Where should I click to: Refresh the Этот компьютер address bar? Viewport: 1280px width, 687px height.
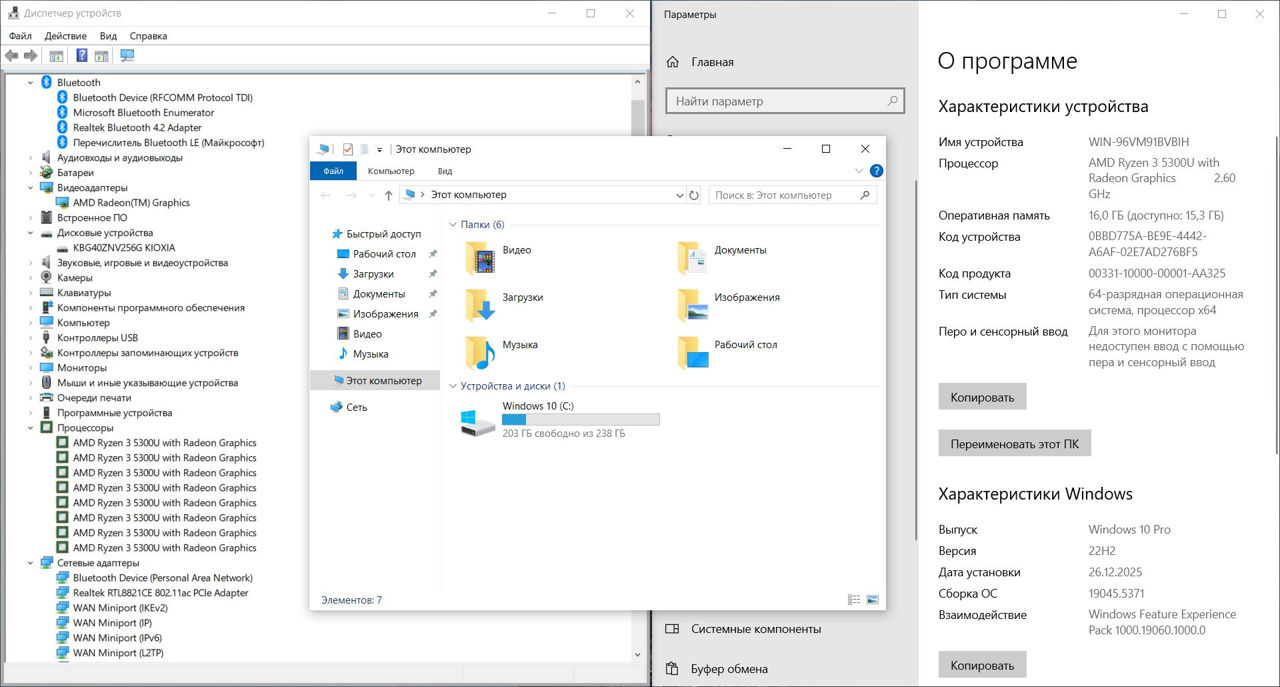[694, 195]
